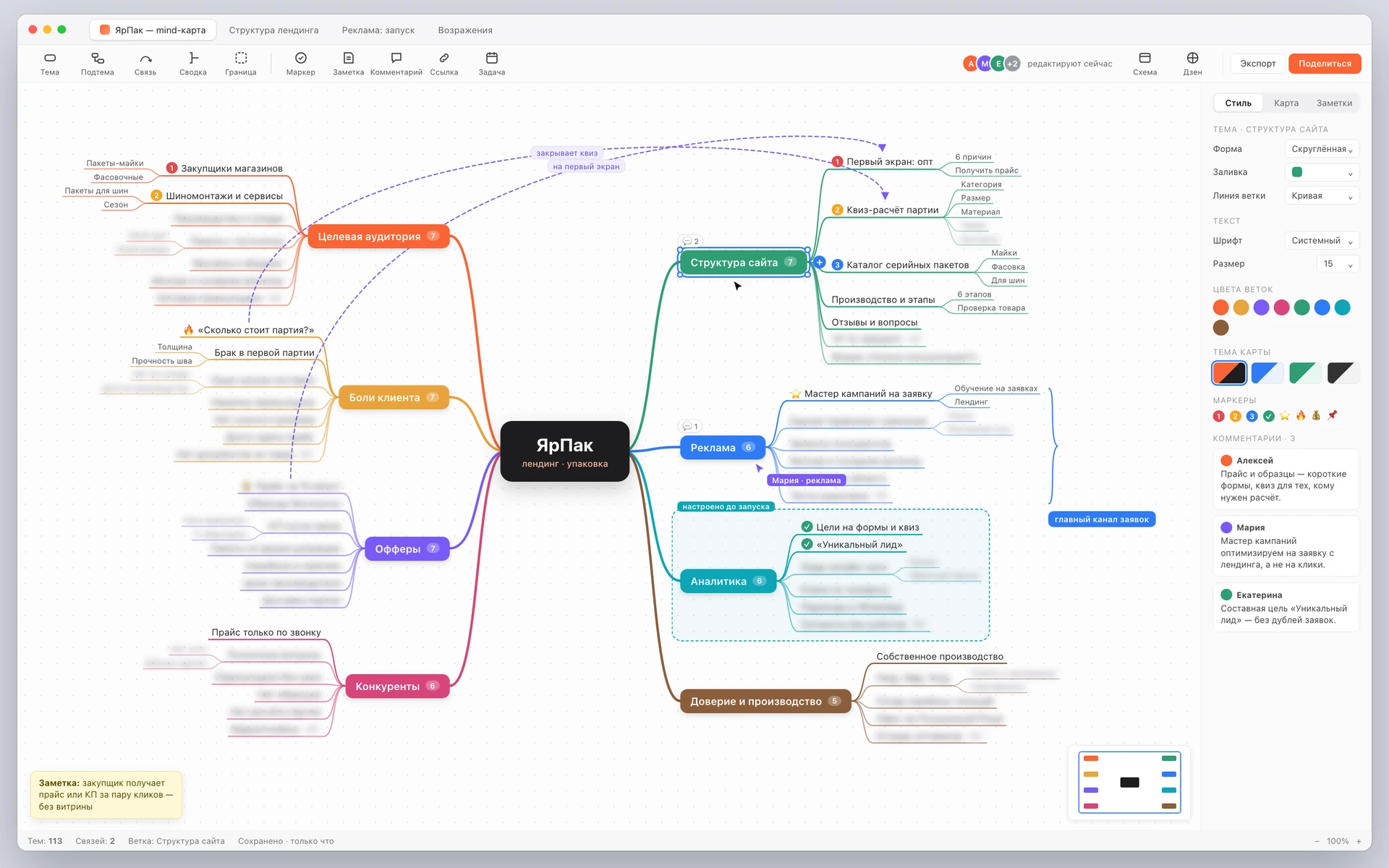Select the Сводка summary tool

(x=193, y=64)
